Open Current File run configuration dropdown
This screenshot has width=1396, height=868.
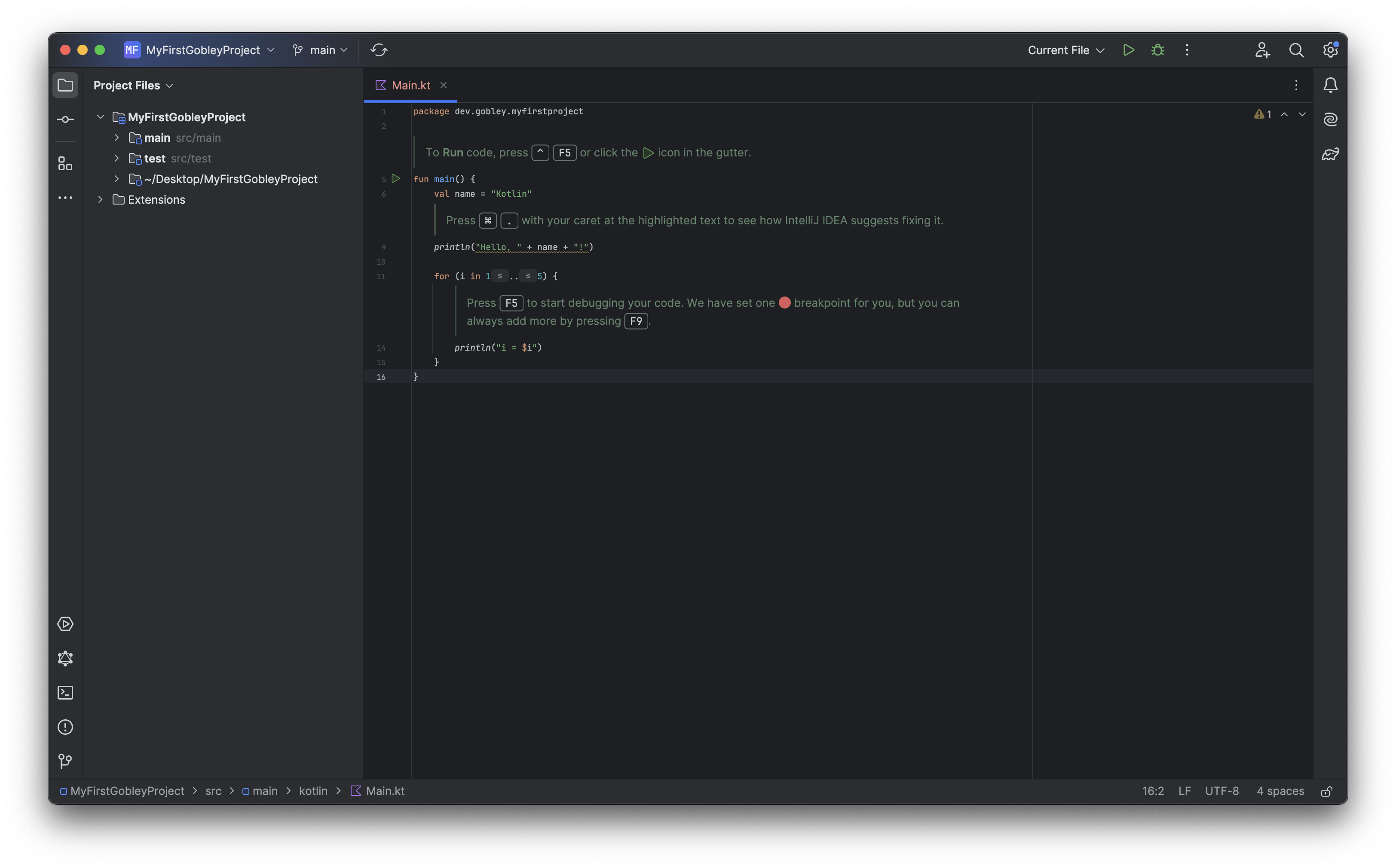click(x=1066, y=50)
